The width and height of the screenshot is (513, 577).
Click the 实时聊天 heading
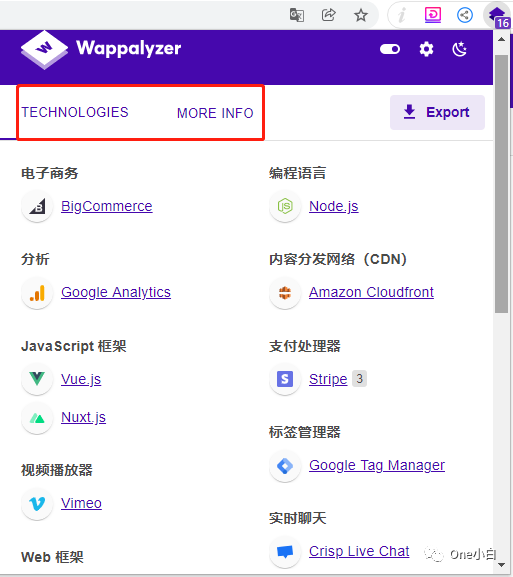297,518
